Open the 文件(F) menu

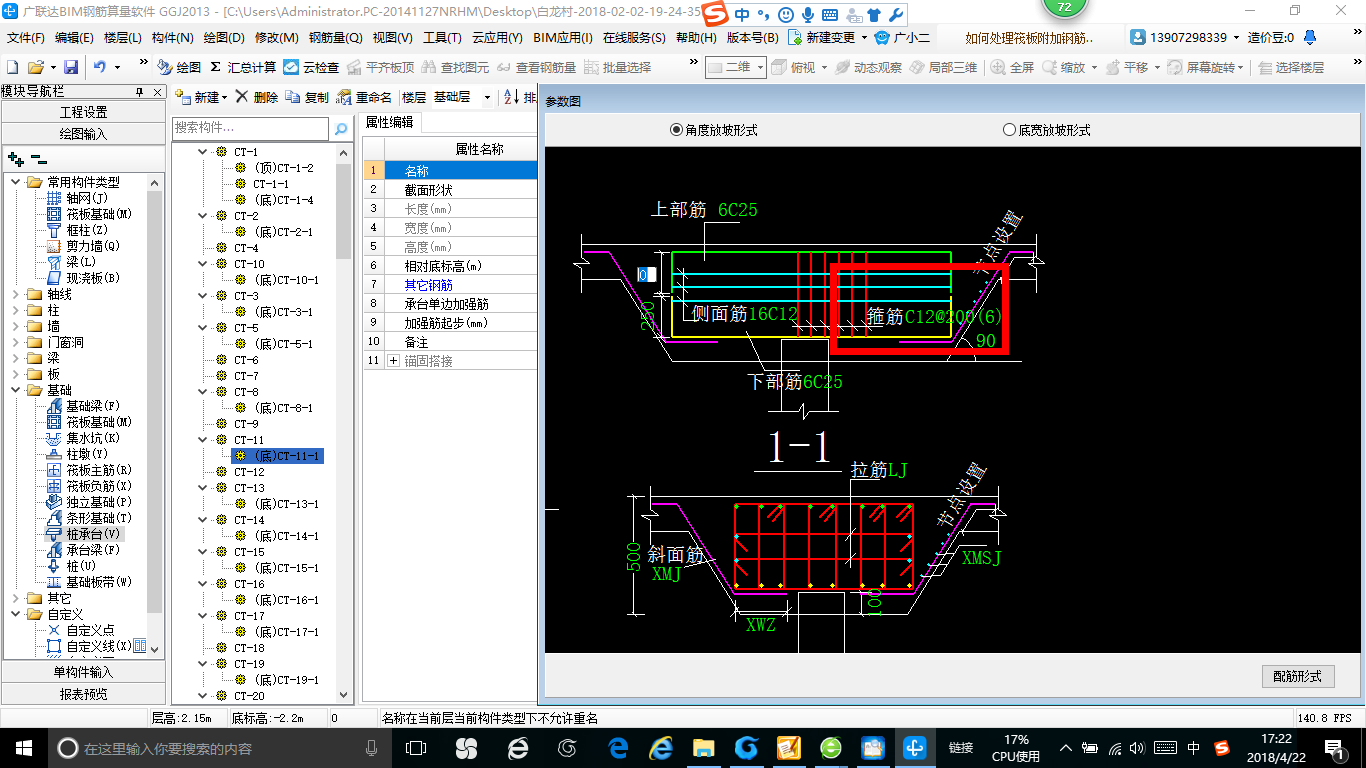pos(26,38)
